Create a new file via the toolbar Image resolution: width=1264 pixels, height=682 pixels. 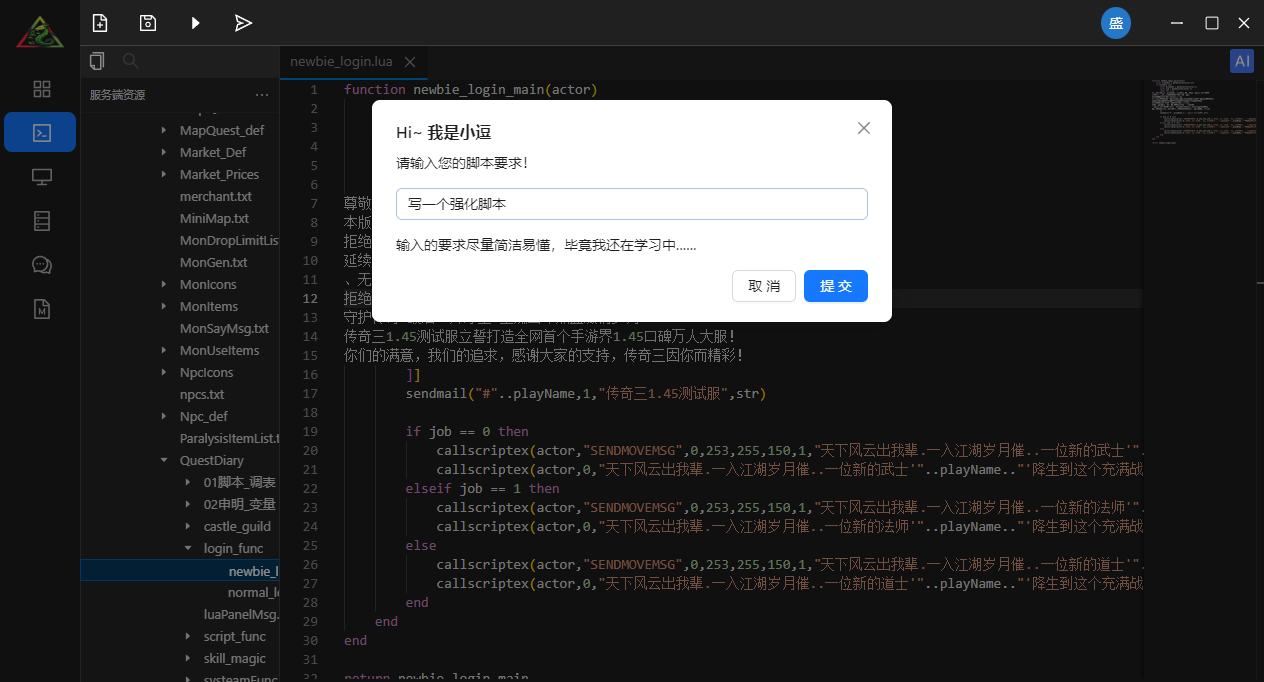point(99,22)
